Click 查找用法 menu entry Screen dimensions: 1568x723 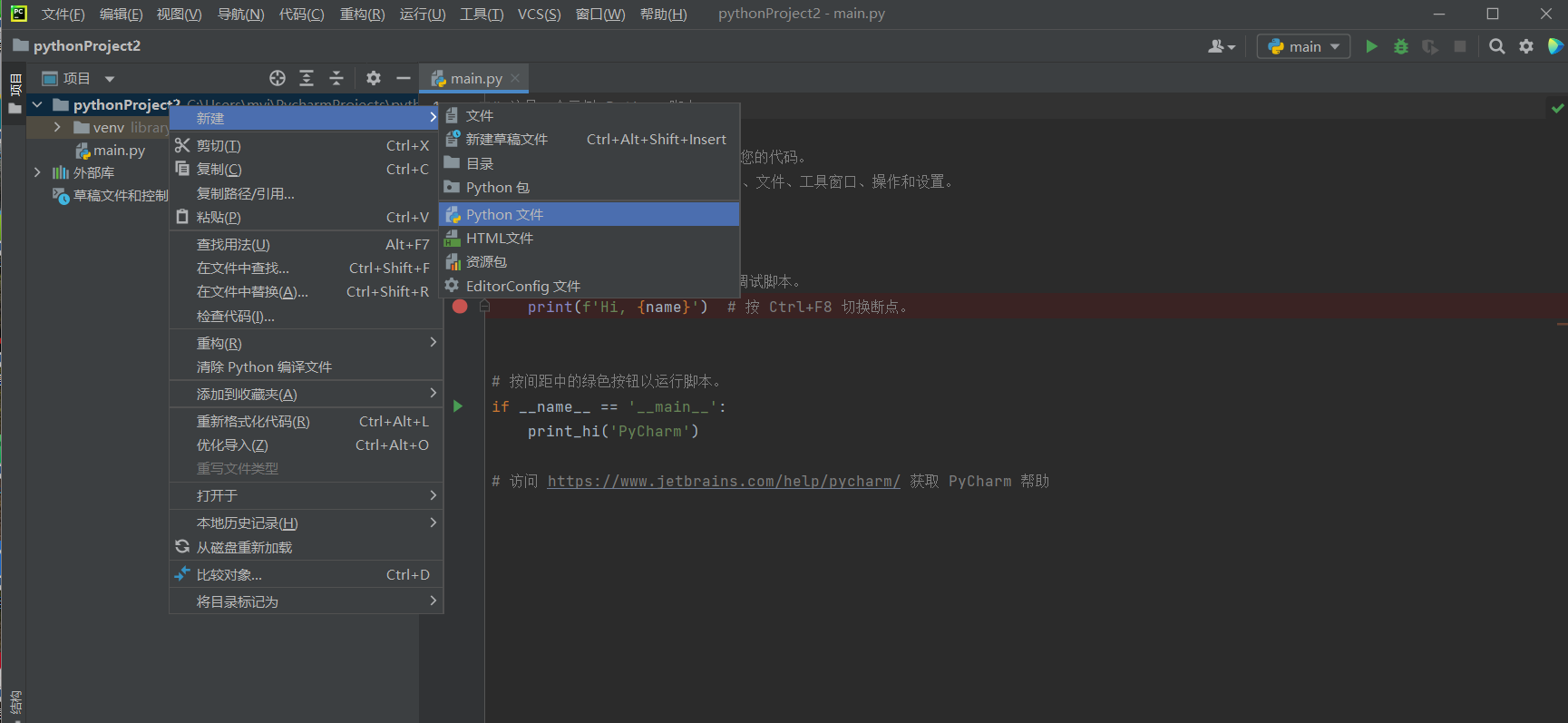pos(306,244)
